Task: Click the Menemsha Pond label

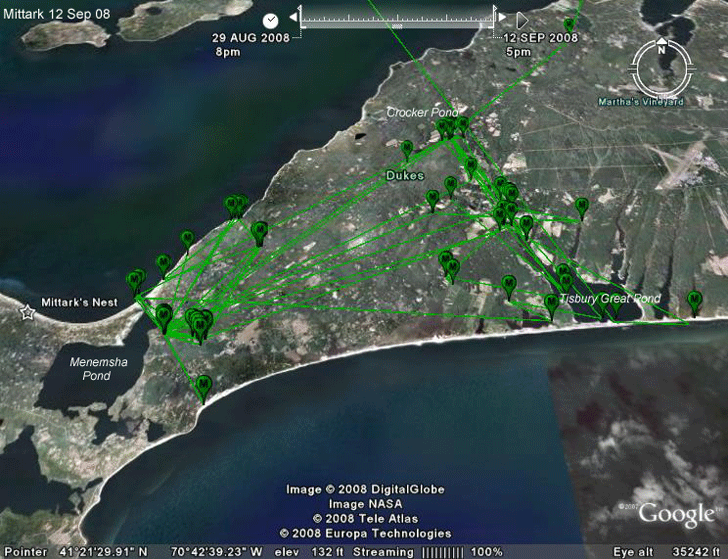Action: (98, 369)
